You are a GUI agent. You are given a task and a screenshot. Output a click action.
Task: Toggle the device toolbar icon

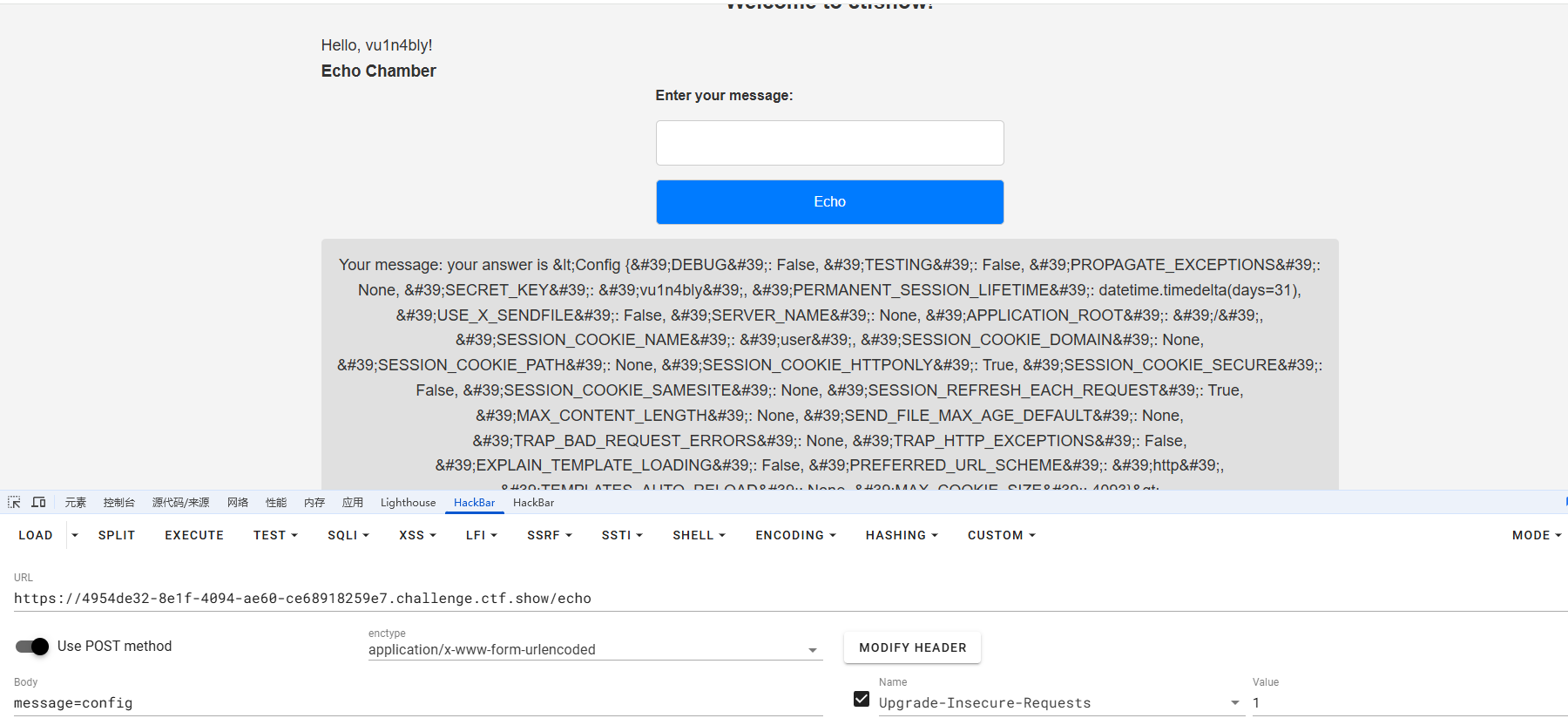[x=39, y=503]
